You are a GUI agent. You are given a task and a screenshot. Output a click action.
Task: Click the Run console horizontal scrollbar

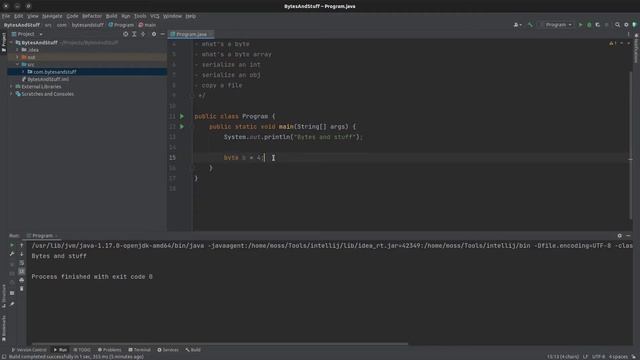(x=220, y=344)
